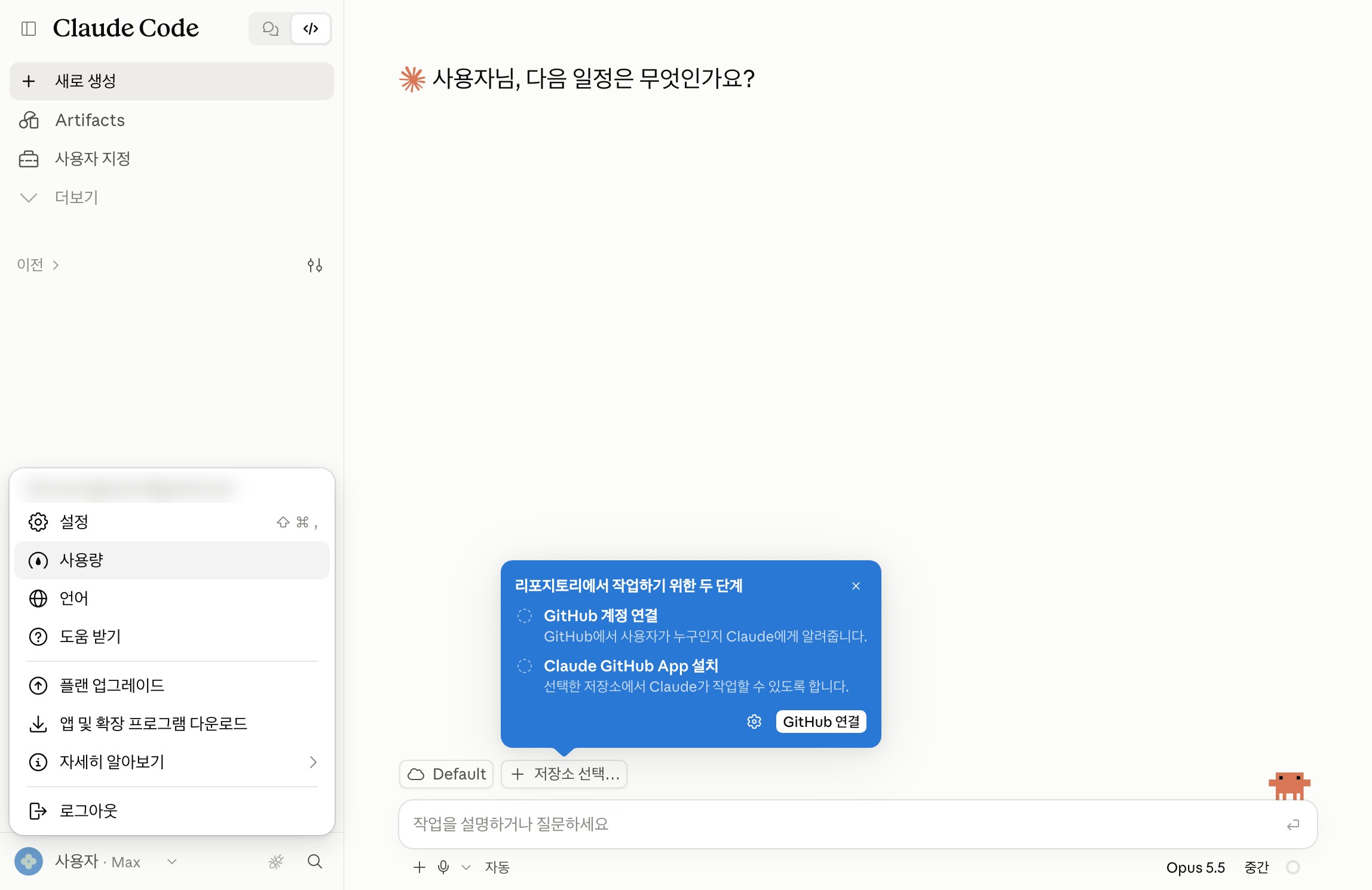The height and width of the screenshot is (890, 1372).
Task: Click the globe icon next to 언어
Action: 38,599
